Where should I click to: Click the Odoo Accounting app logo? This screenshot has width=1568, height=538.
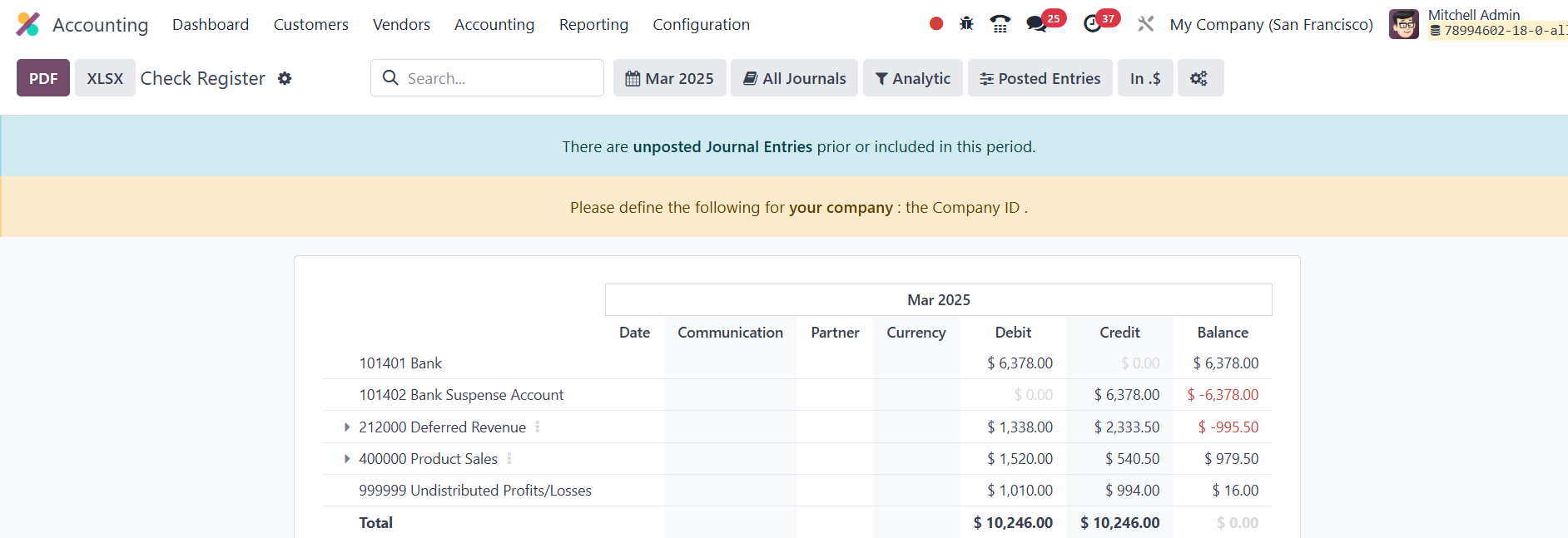coord(27,24)
